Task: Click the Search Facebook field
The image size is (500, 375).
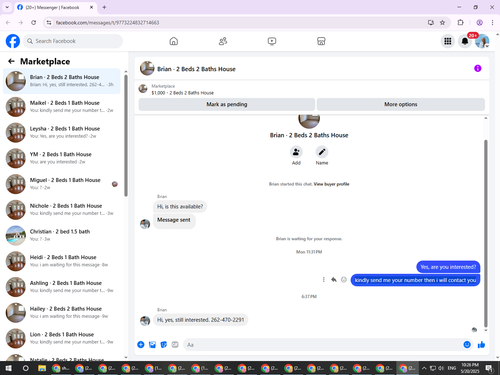Action: (x=73, y=41)
